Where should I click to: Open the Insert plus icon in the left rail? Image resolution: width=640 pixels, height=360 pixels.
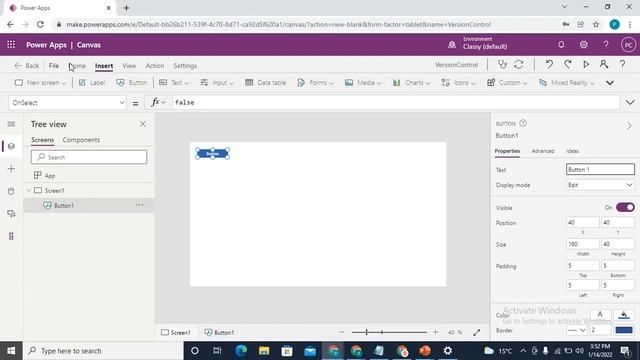[11, 169]
